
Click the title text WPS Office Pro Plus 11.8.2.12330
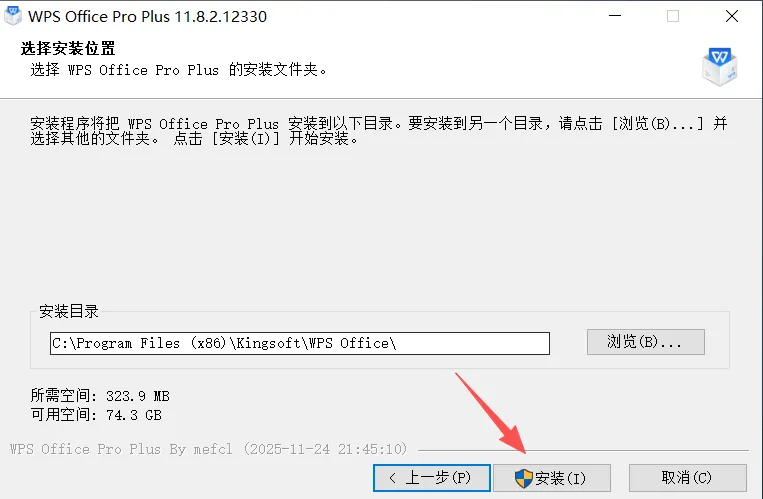click(x=147, y=17)
